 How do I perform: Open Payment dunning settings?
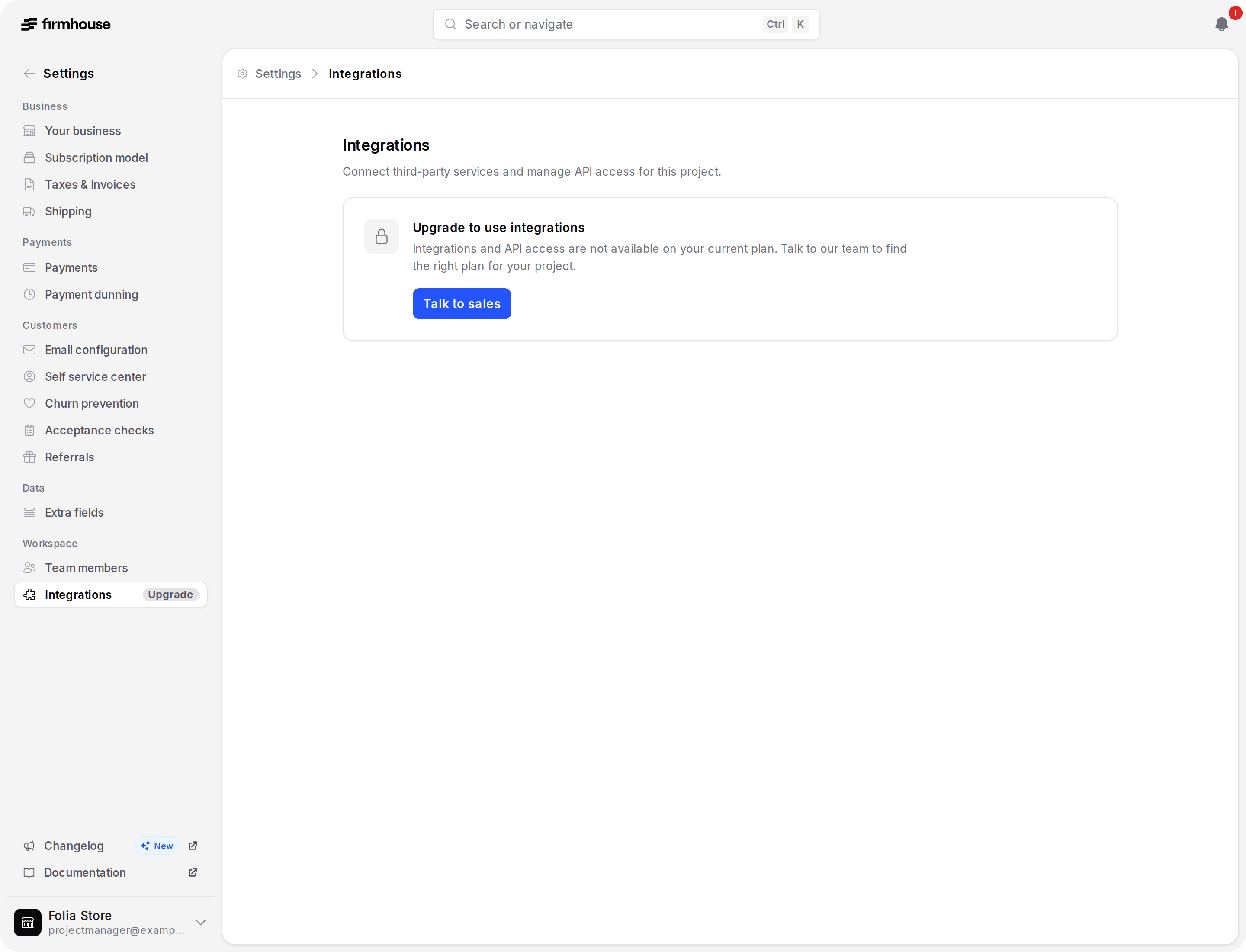pyautogui.click(x=110, y=295)
